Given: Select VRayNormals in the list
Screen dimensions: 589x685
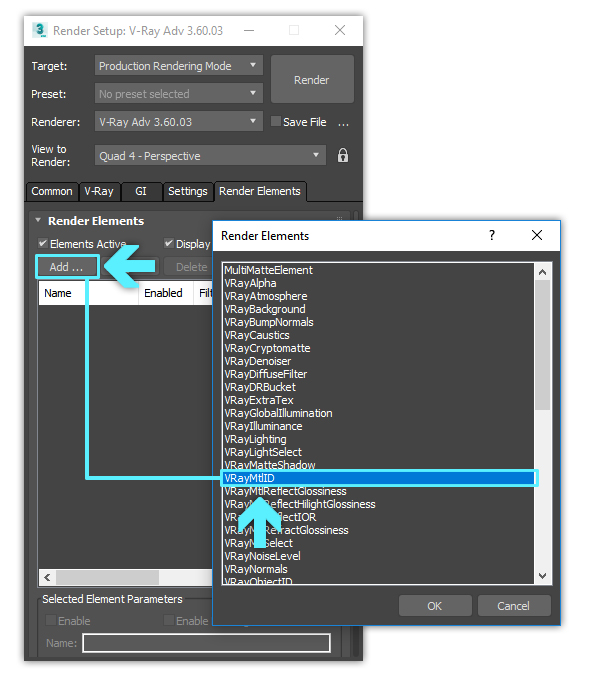Looking at the screenshot, I should (378, 569).
